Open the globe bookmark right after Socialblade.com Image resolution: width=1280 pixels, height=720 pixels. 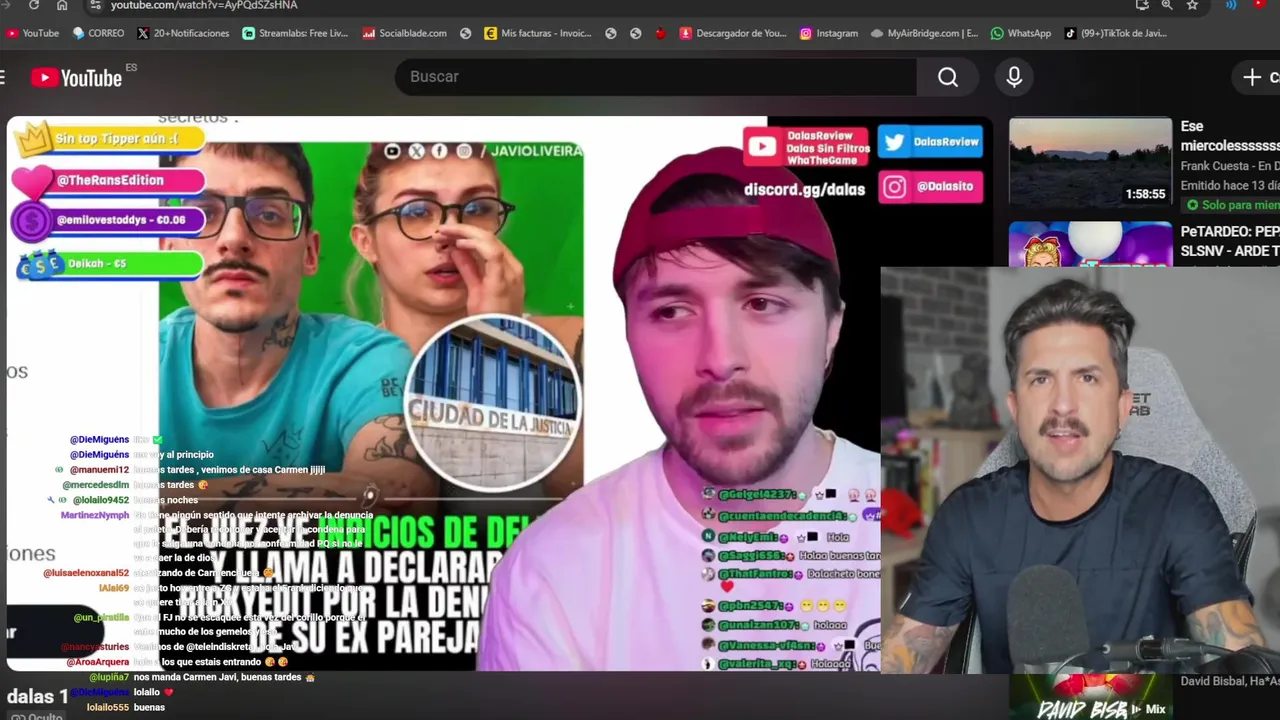(x=465, y=33)
